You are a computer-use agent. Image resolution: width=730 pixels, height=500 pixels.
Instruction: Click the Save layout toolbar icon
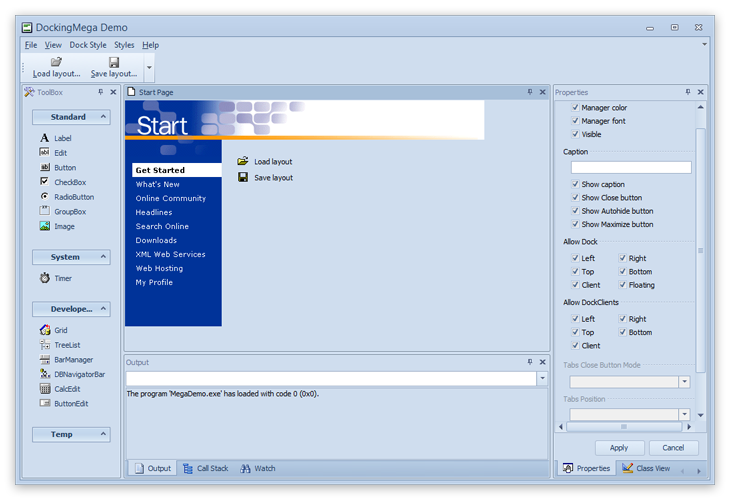114,62
